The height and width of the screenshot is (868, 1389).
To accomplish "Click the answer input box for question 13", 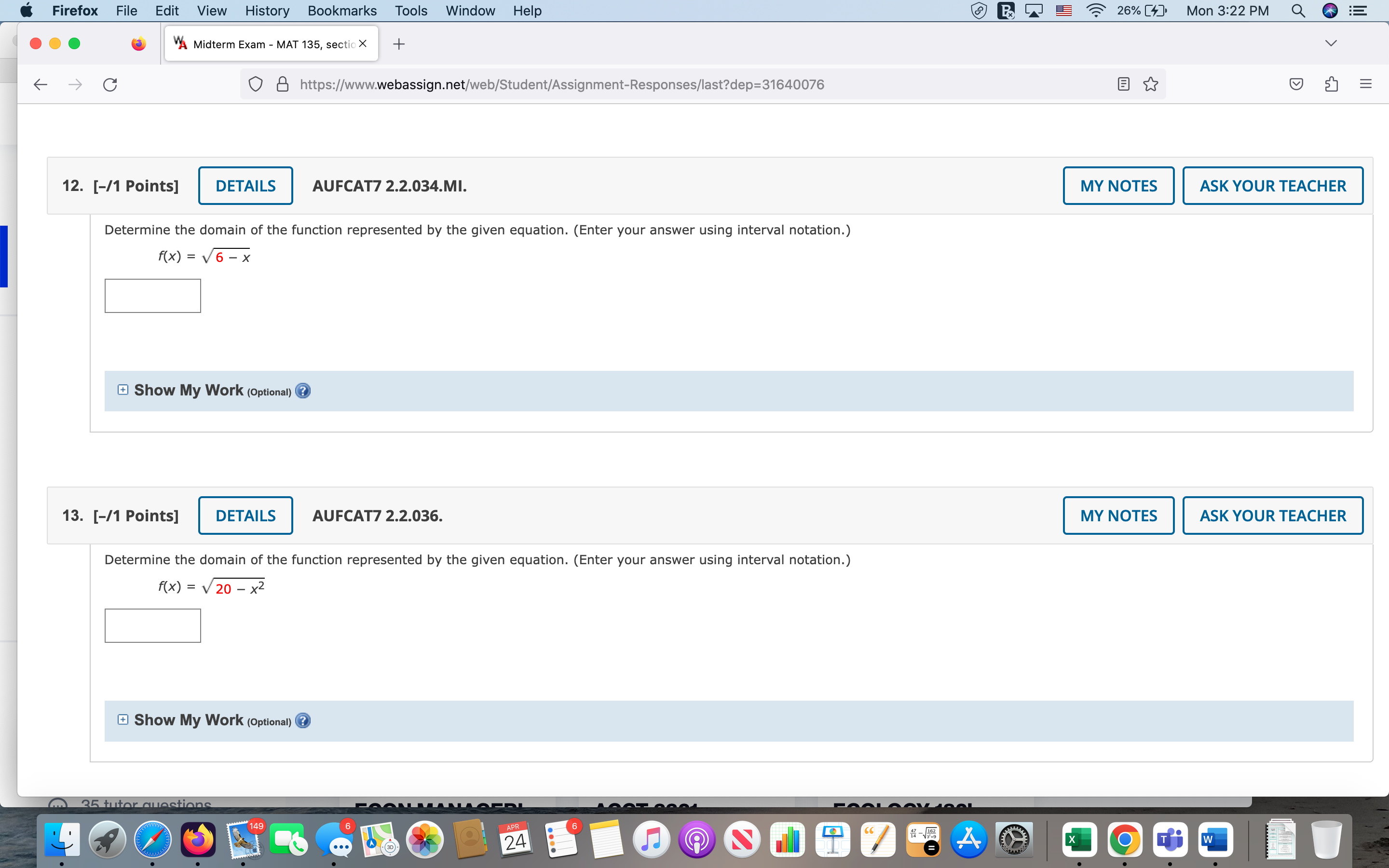I will click(152, 625).
